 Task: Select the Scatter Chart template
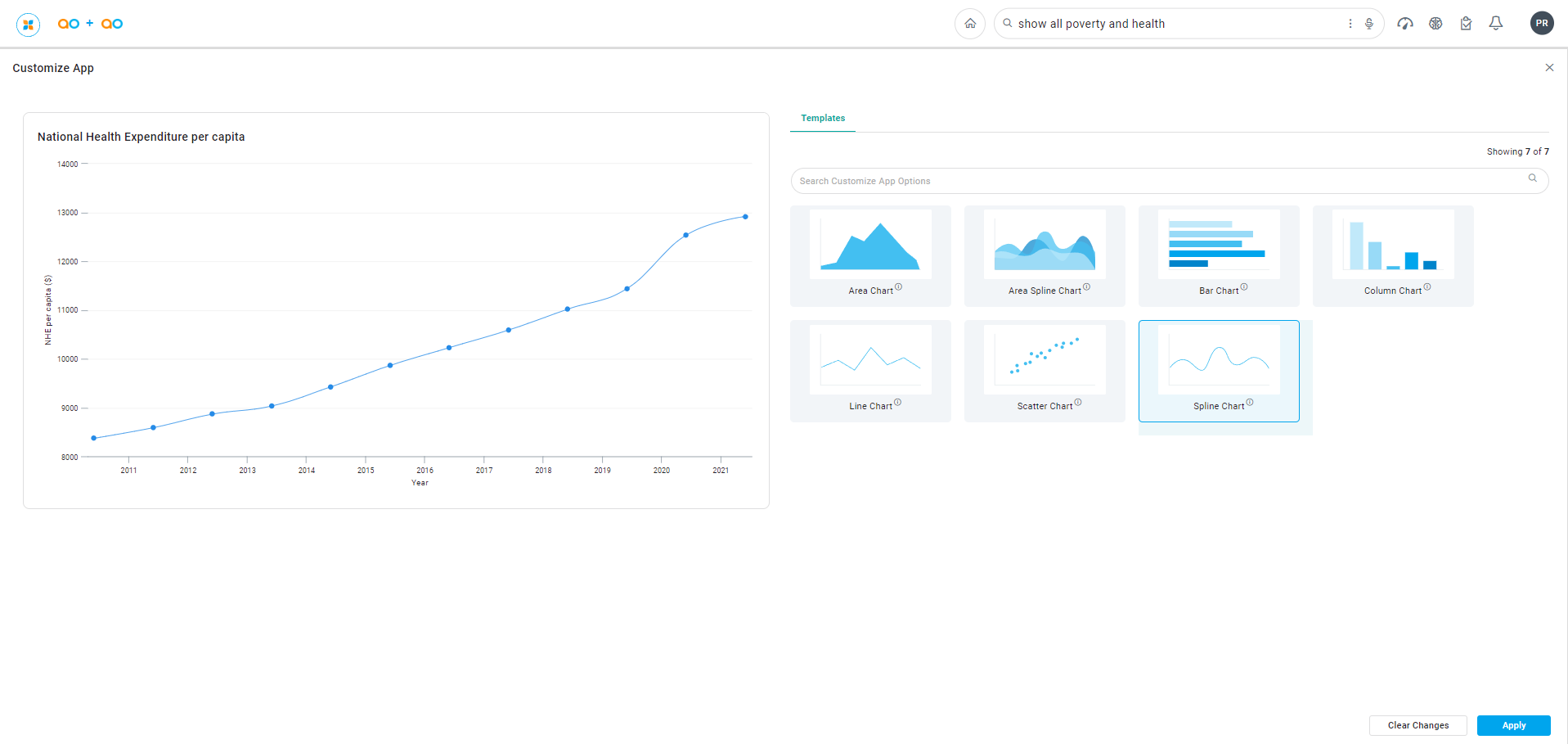coord(1045,371)
